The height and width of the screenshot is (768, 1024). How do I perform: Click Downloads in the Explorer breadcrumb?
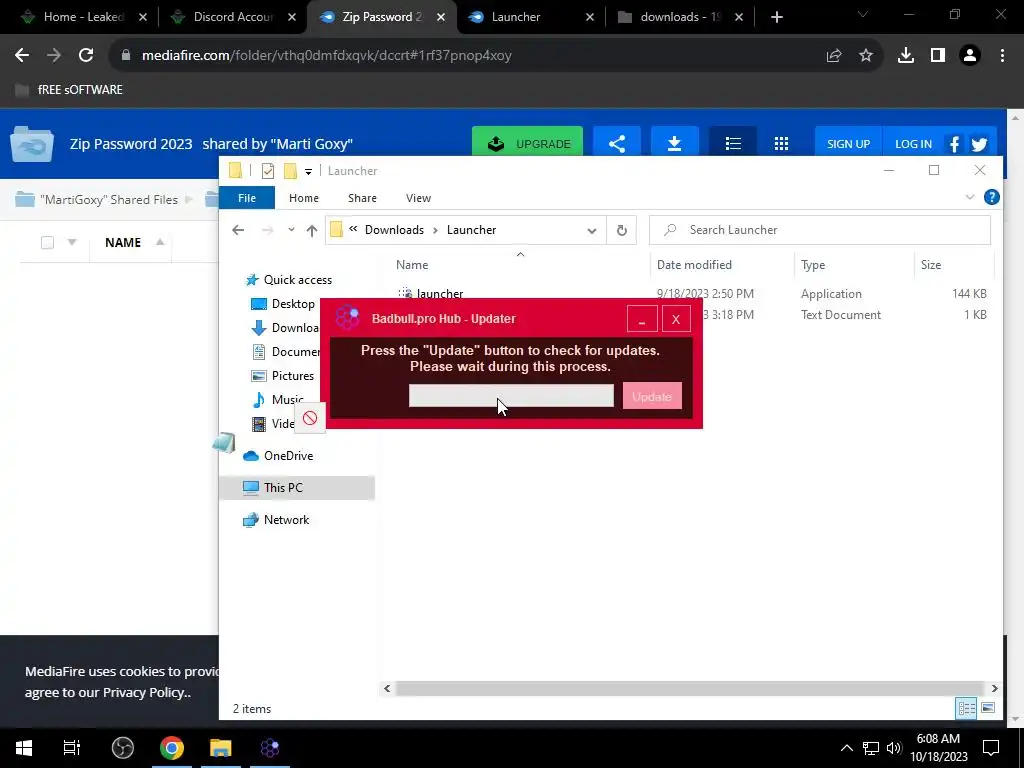(x=394, y=230)
